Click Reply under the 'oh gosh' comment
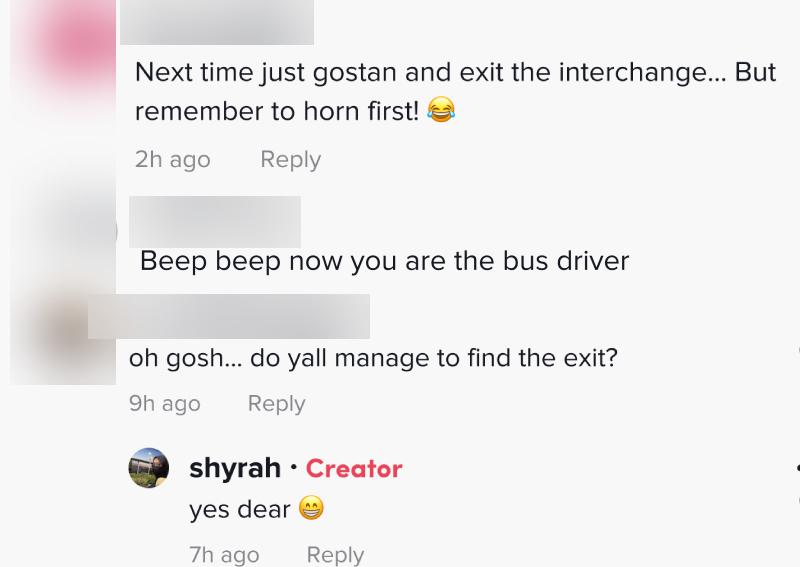This screenshot has width=800, height=567. tap(276, 404)
